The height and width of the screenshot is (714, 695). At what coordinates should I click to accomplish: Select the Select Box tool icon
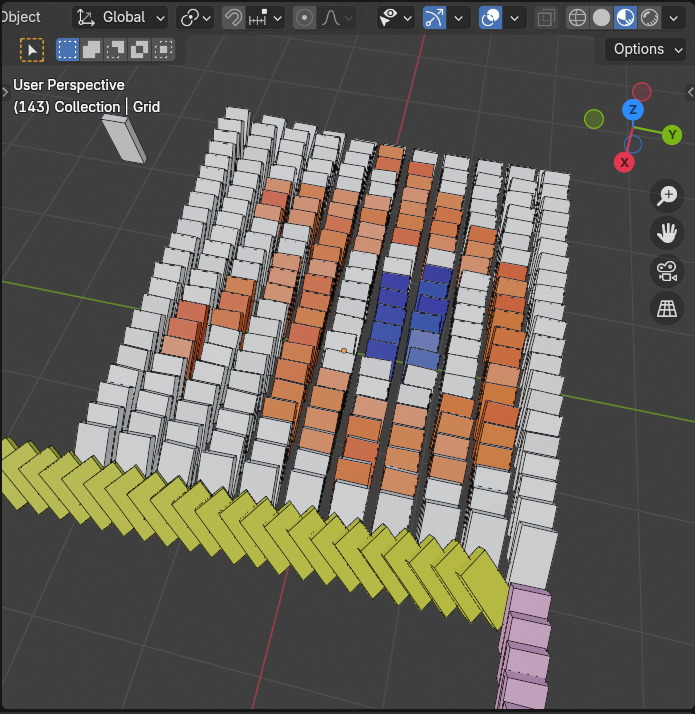pos(32,50)
